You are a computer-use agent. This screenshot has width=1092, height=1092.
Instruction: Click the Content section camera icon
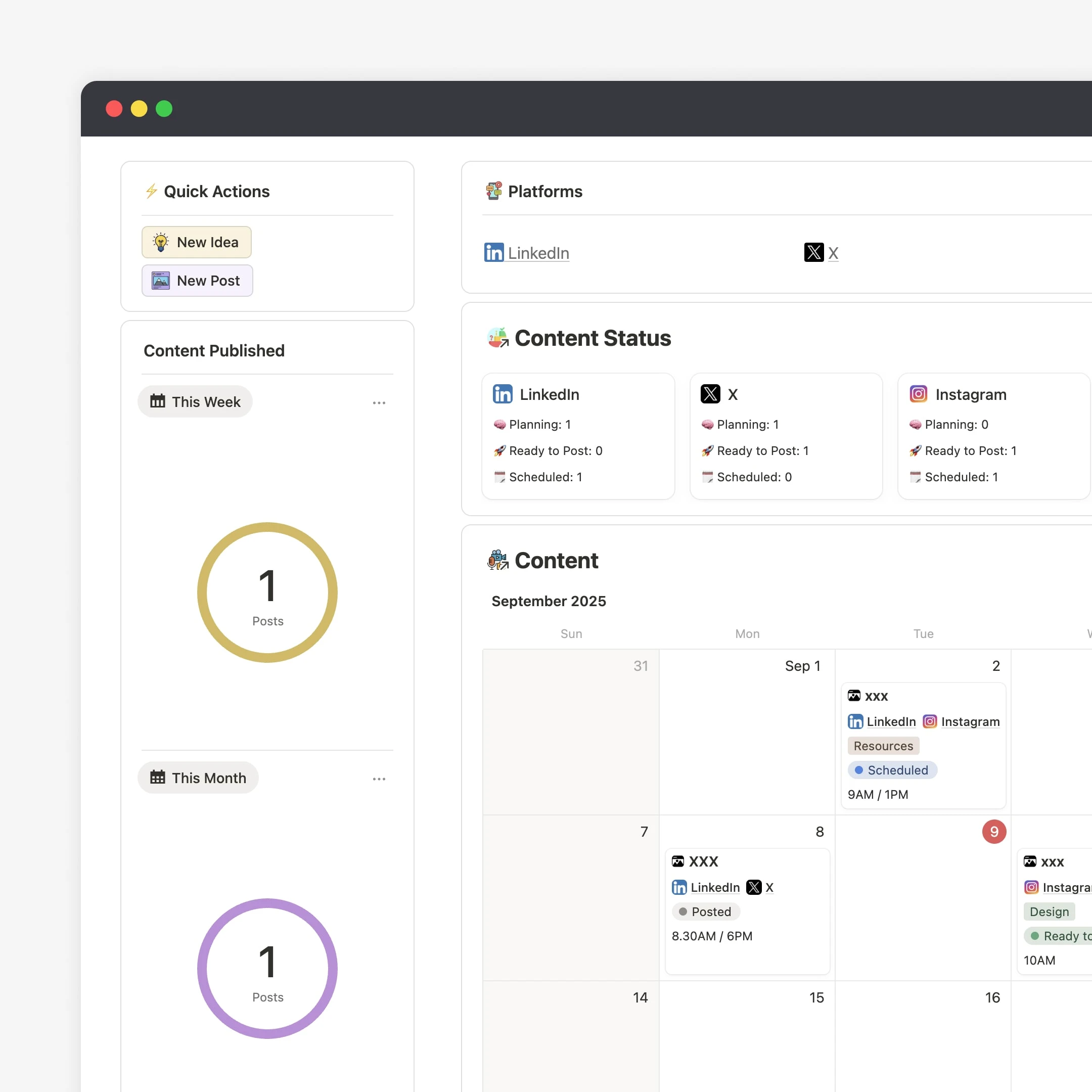498,560
